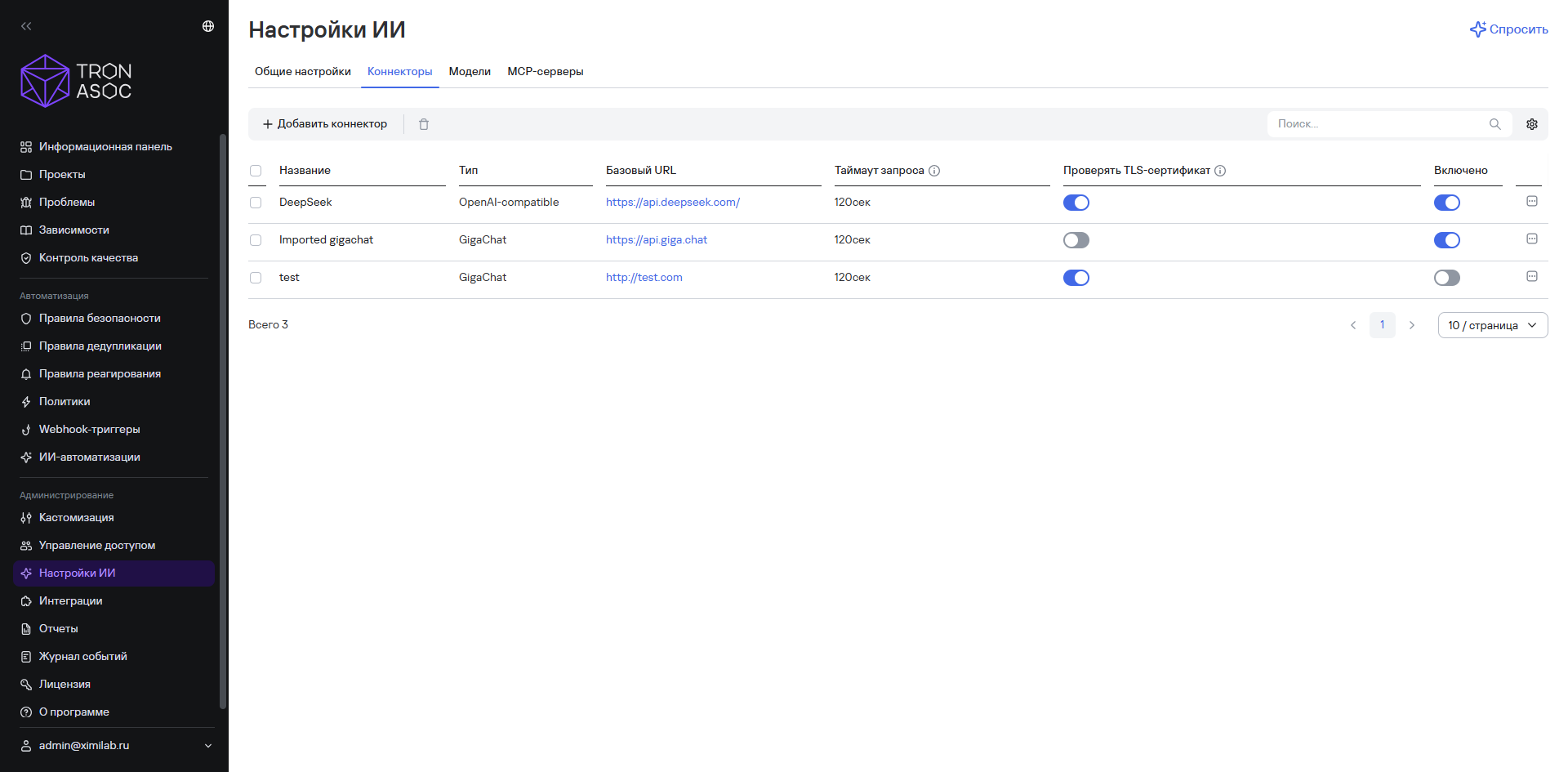
Task: Check the Imported gigachat row checkbox
Action: pos(256,240)
